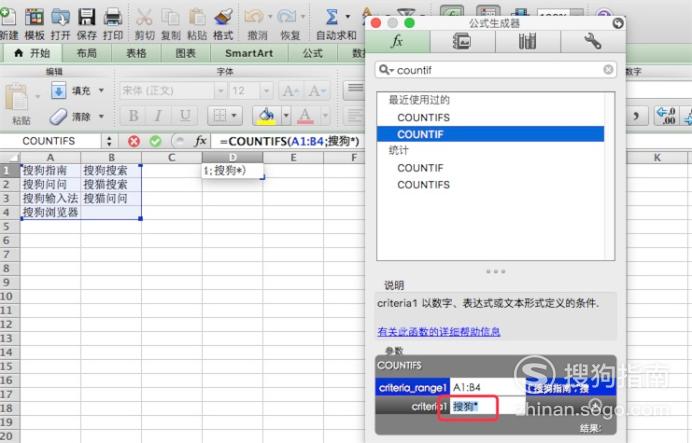Toggle Italic formatting
692x443 pixels.
(158, 116)
